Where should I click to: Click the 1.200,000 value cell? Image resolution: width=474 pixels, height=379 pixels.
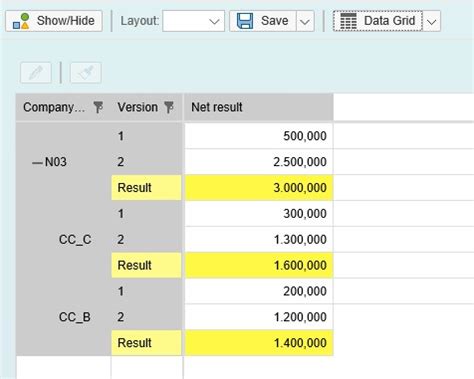[259, 317]
